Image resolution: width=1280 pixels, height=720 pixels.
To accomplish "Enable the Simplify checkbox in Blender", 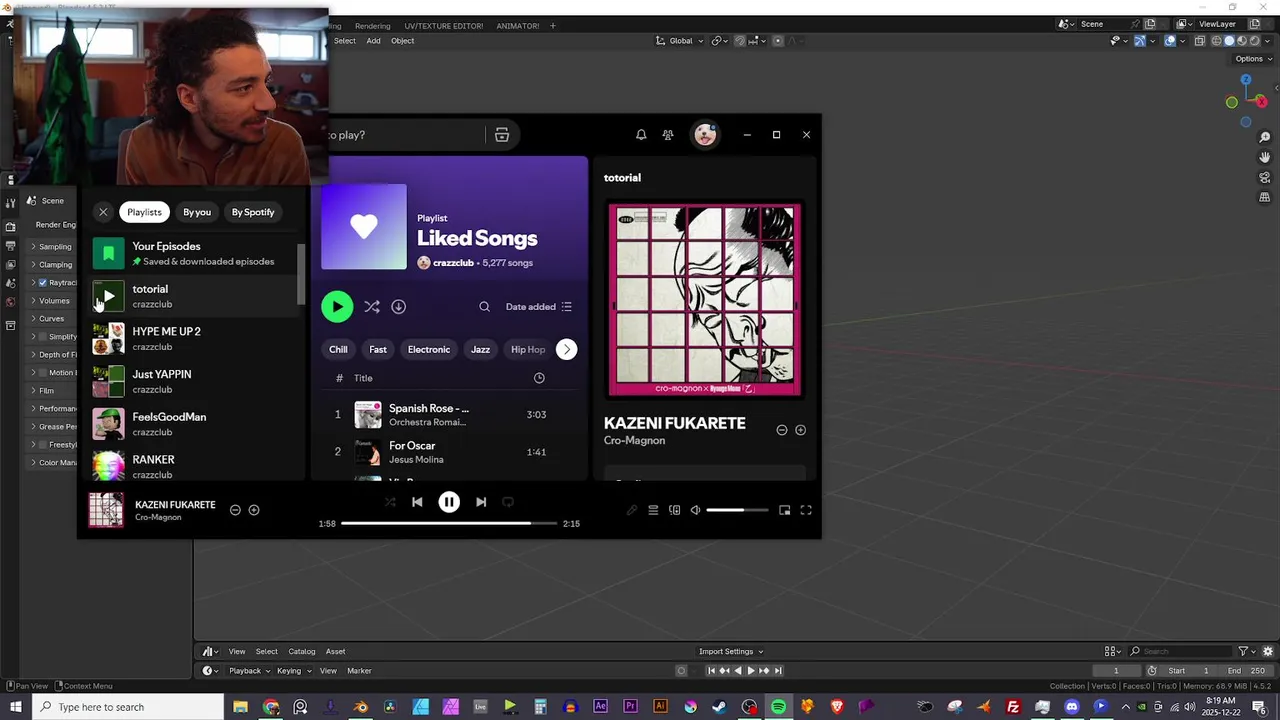I will coord(42,337).
